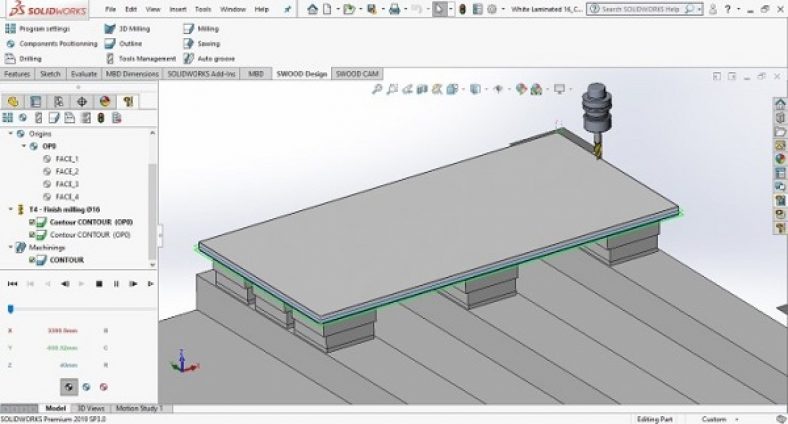Open the Insert menu
The image size is (788, 424).
pos(177,9)
